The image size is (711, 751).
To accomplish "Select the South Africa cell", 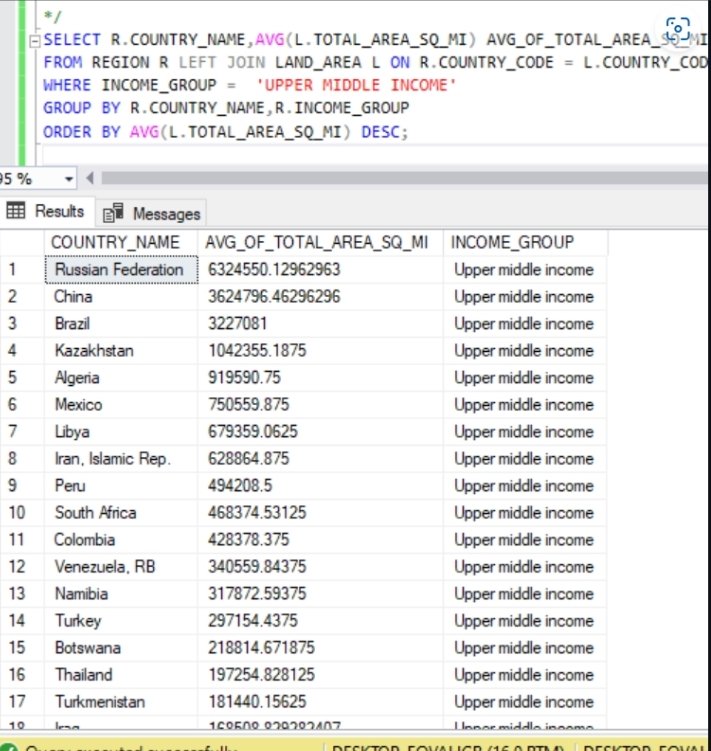I will [x=121, y=513].
